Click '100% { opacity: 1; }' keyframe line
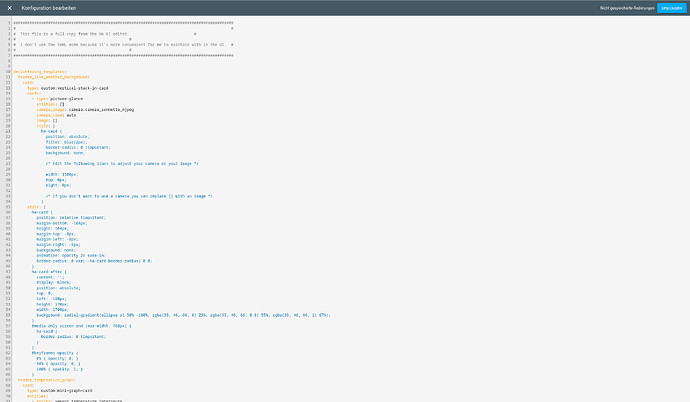 click(x=59, y=369)
